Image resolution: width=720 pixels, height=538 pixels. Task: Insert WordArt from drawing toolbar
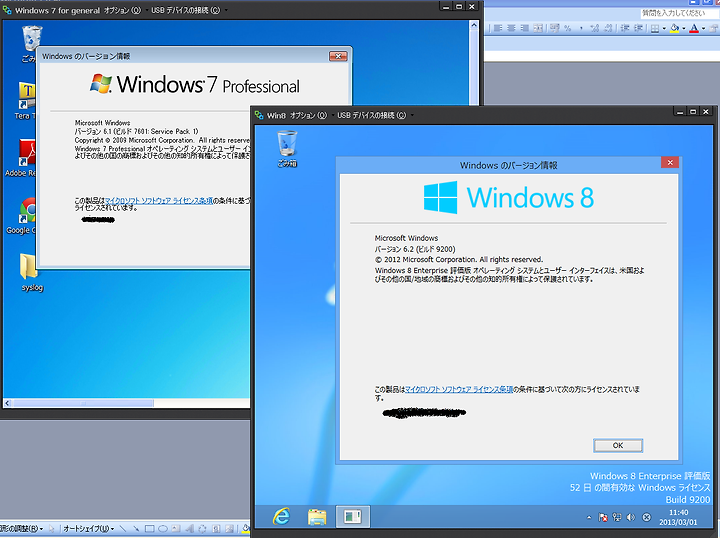(189, 529)
